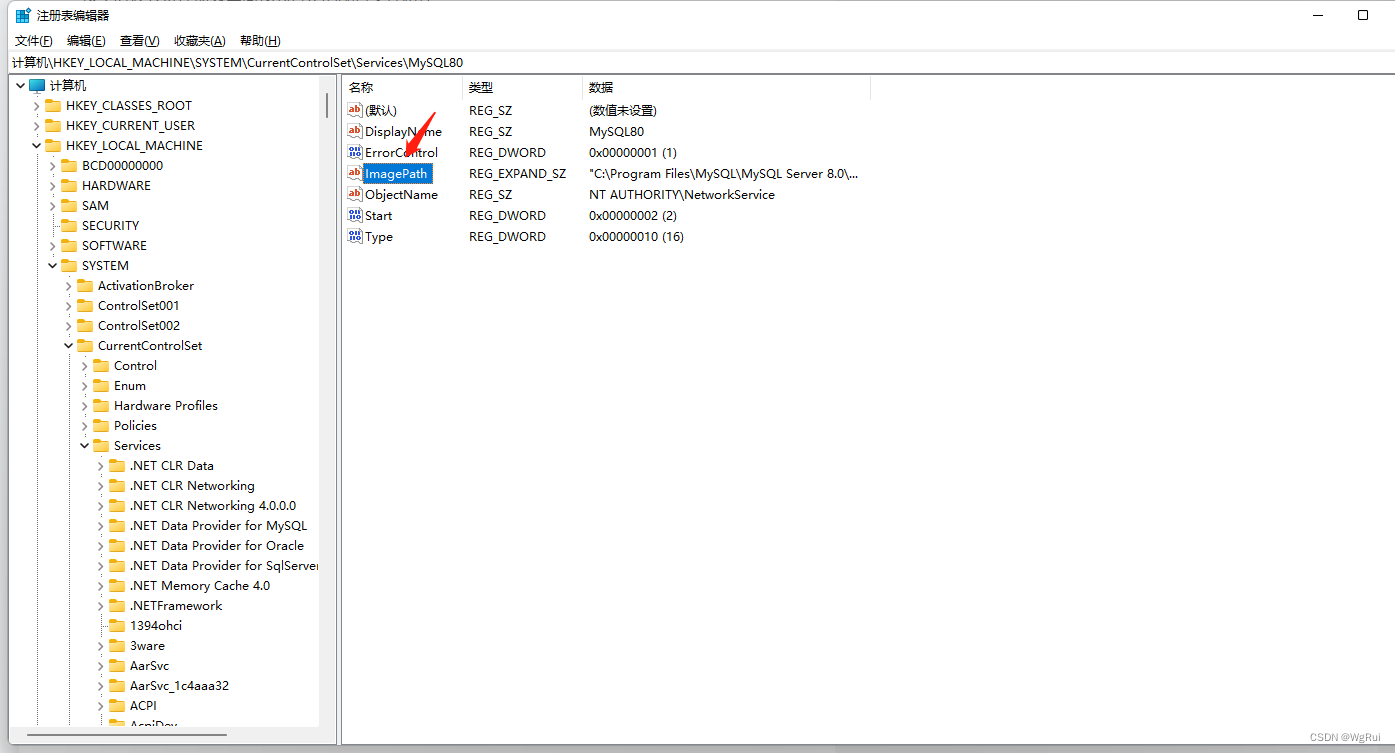The image size is (1395, 753).
Task: Click the DWORD icon next to Type
Action: click(354, 236)
